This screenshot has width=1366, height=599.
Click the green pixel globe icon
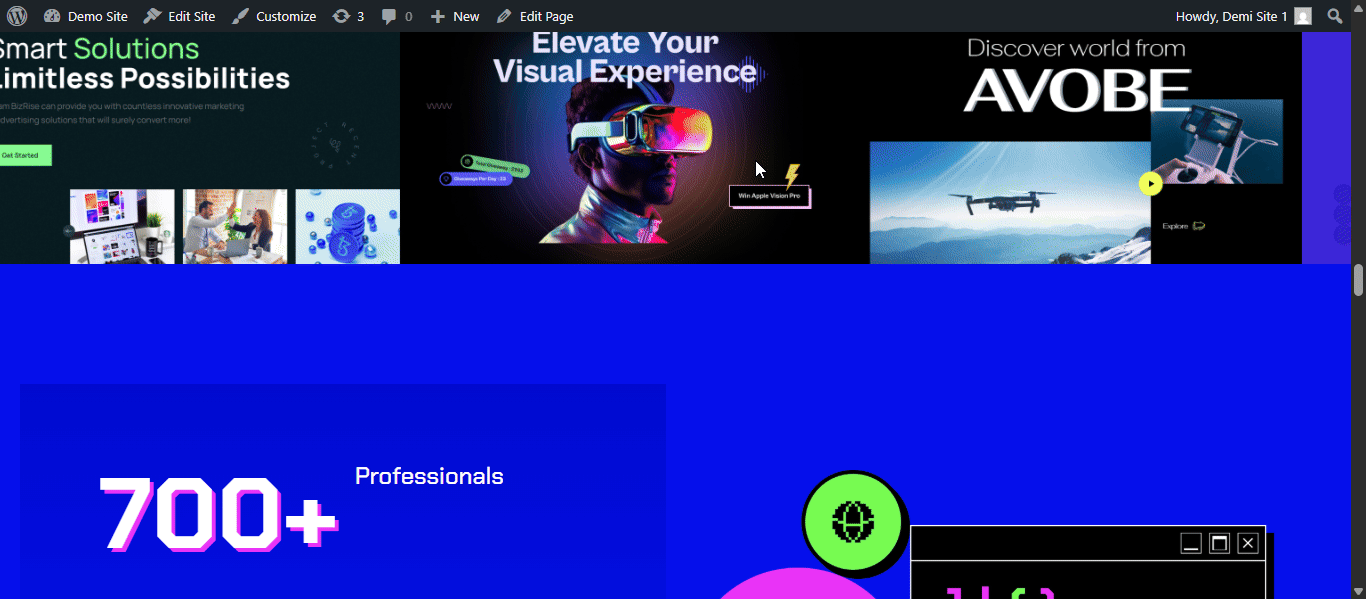853,521
